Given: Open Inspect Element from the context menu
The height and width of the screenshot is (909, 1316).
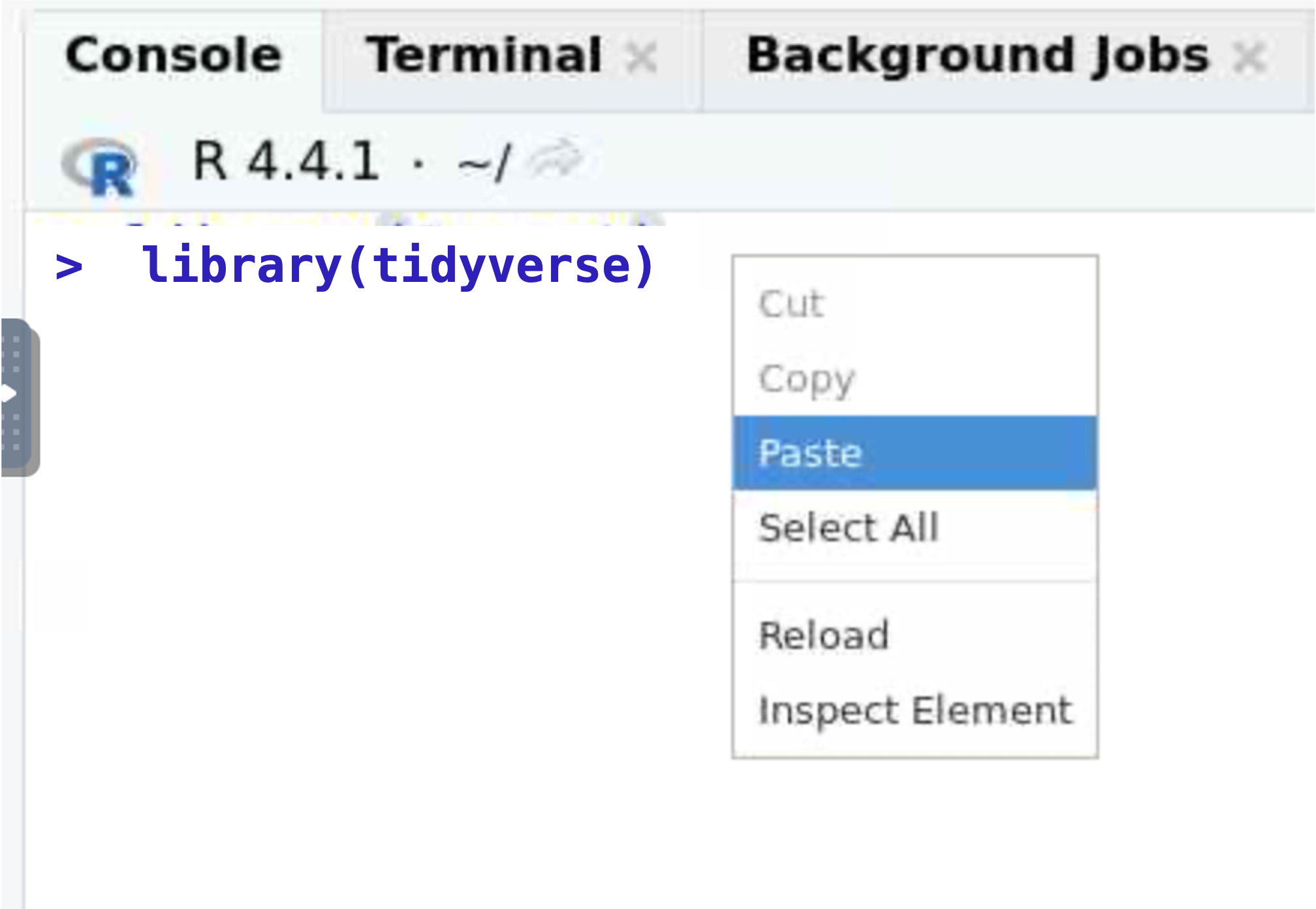Looking at the screenshot, I should (915, 710).
